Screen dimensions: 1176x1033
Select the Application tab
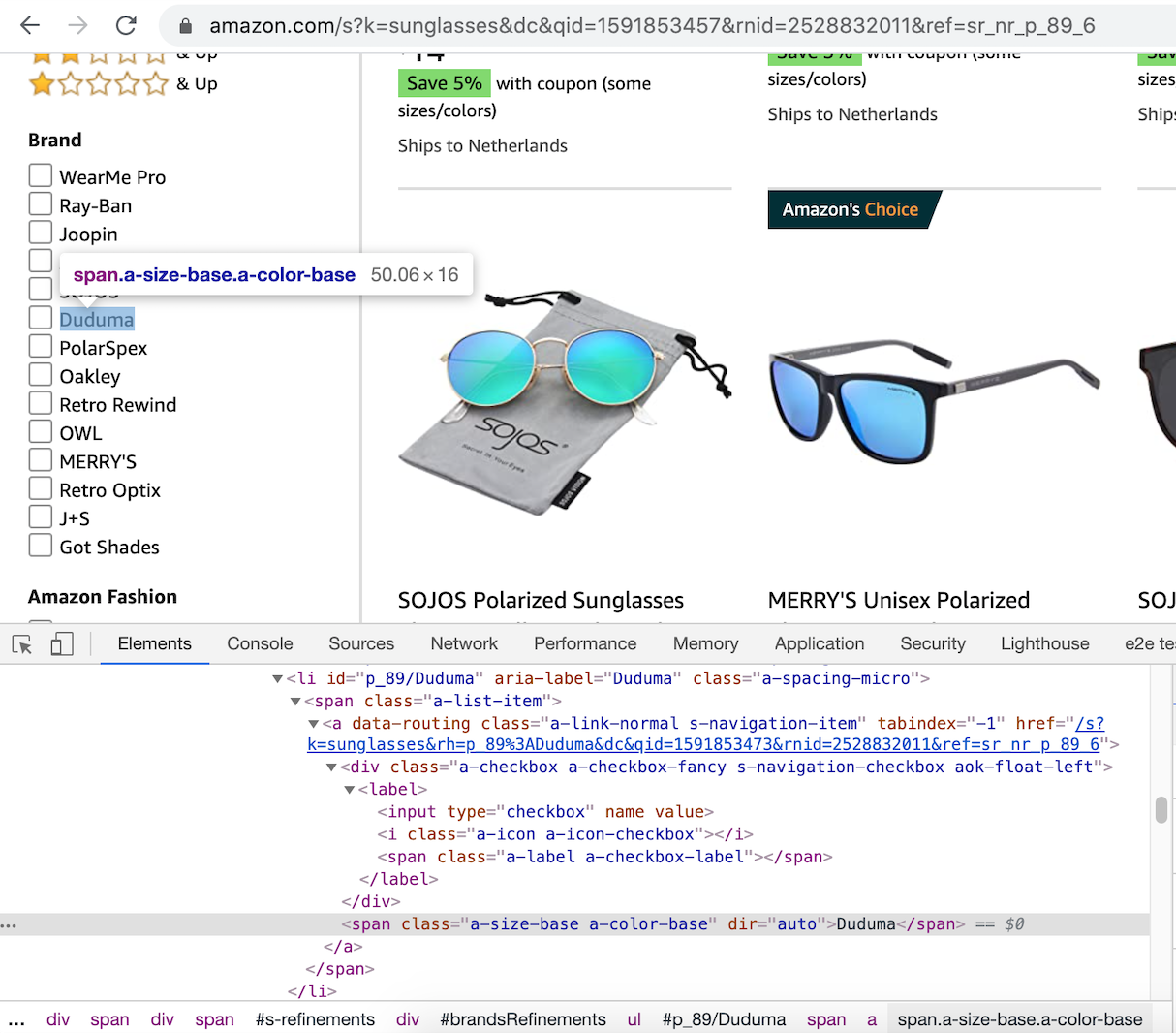820,643
